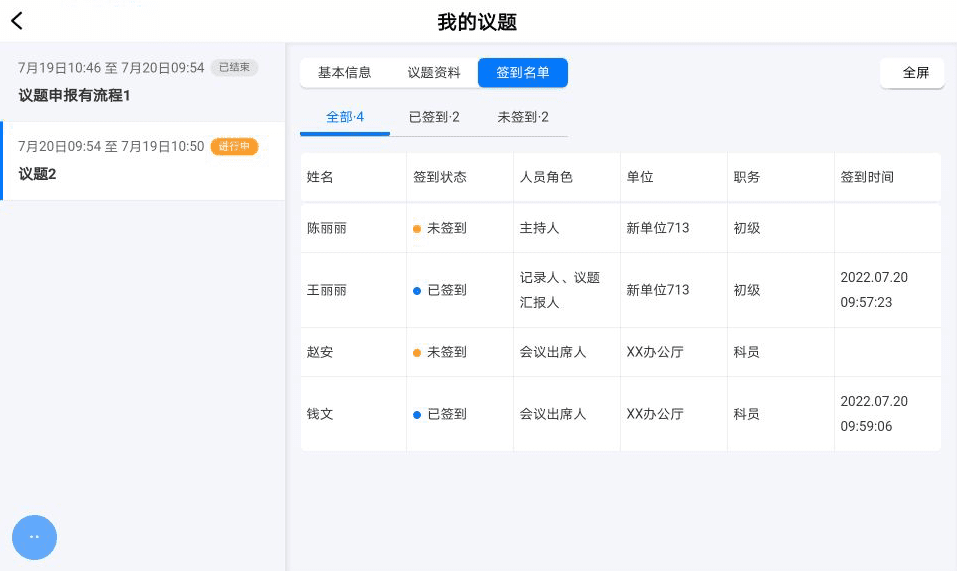The height and width of the screenshot is (571, 957).
Task: Go back using the left arrow icon
Action: tap(17, 21)
